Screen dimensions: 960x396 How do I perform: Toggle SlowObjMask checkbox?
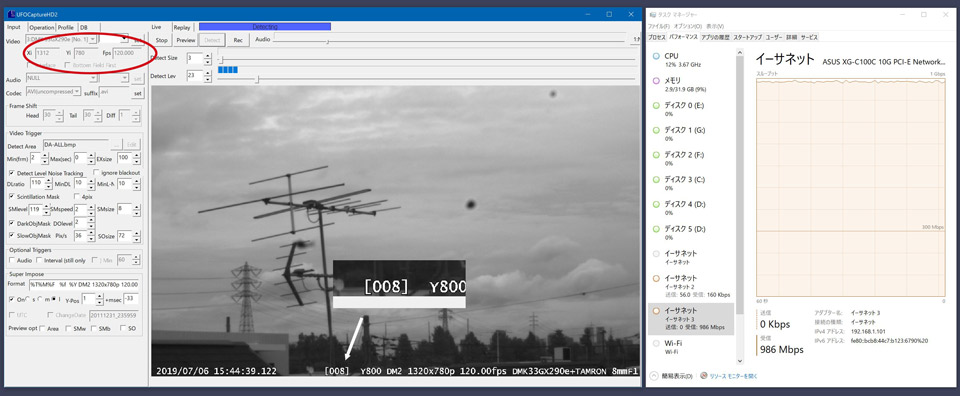[12, 235]
